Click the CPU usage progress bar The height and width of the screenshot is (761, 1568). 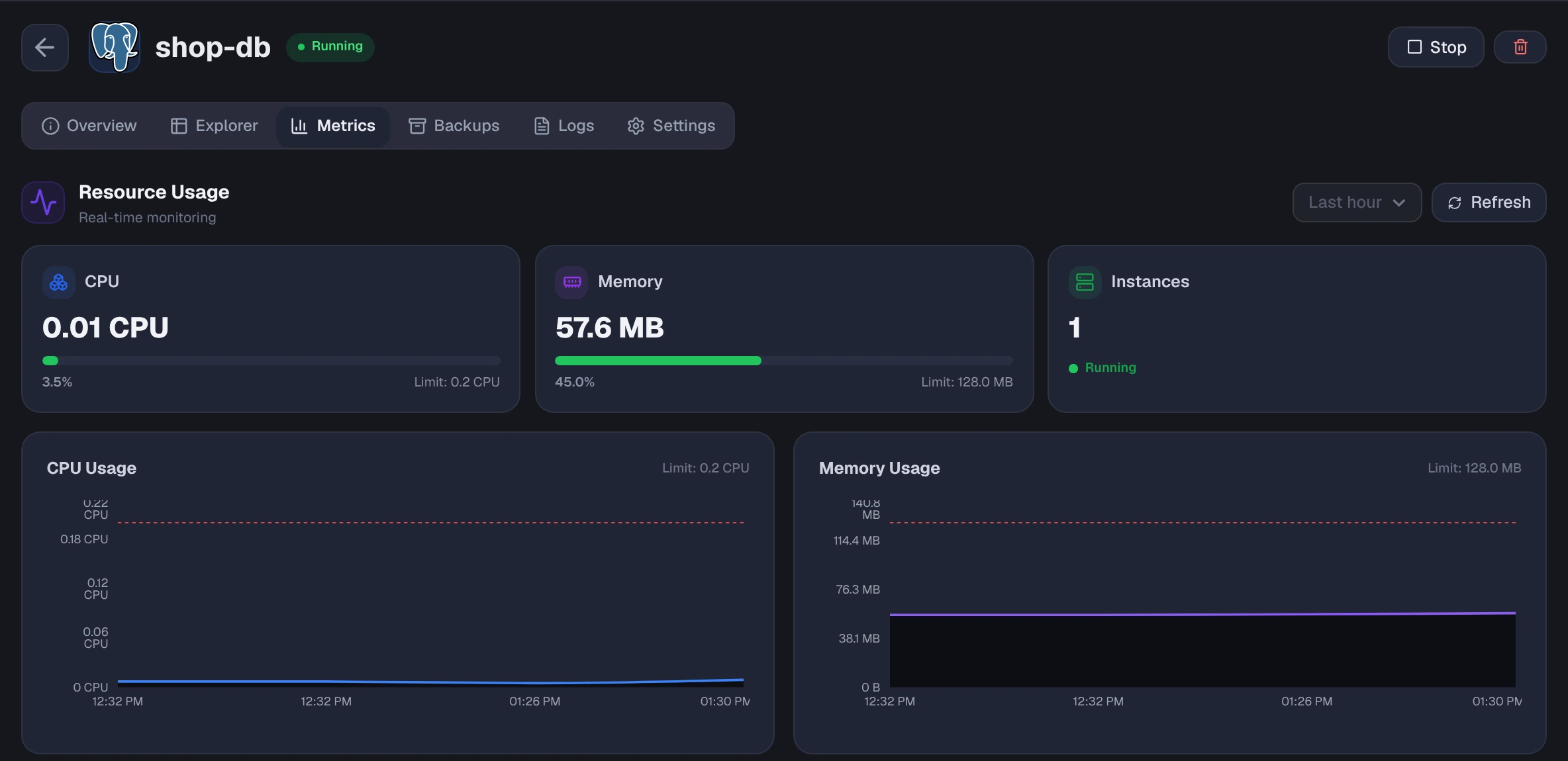point(271,361)
